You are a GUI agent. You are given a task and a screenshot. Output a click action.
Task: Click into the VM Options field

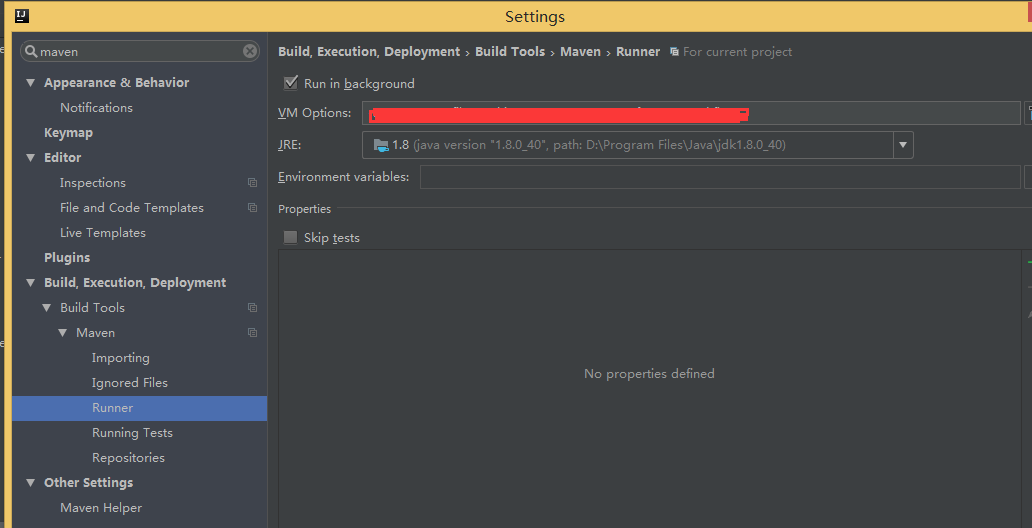[691, 113]
